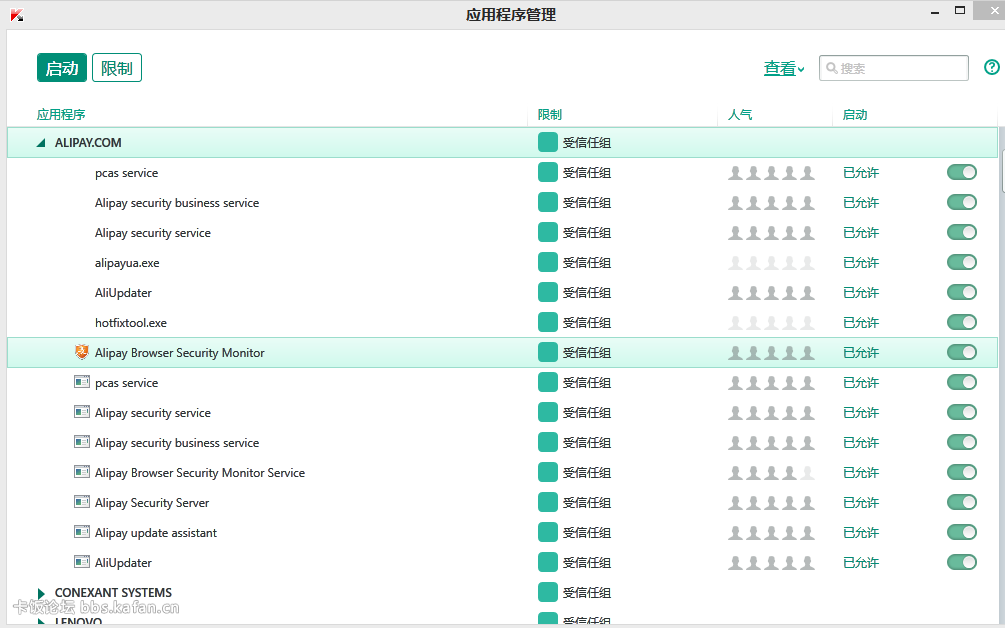Select the hotfixtool.exe row name
The image size is (1005, 628).
coord(131,323)
